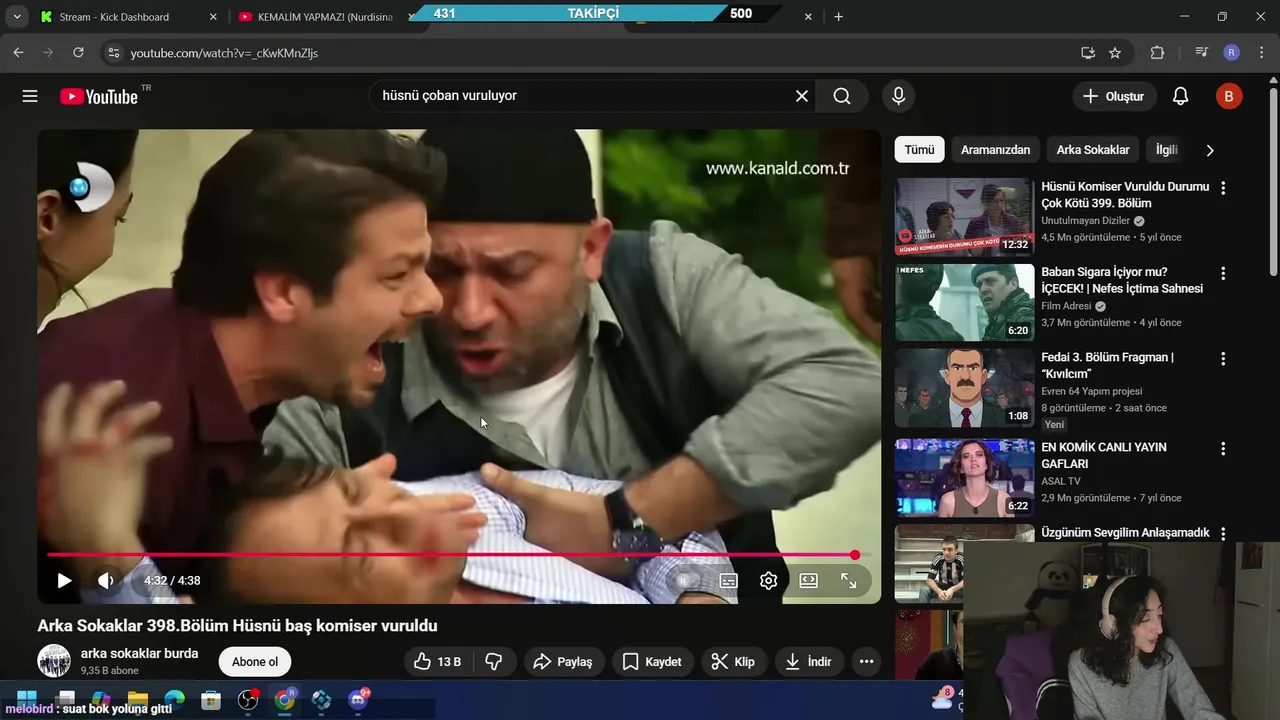Open options for Fedai 3. Bölüm video
The image size is (1280, 720).
pyautogui.click(x=1223, y=359)
